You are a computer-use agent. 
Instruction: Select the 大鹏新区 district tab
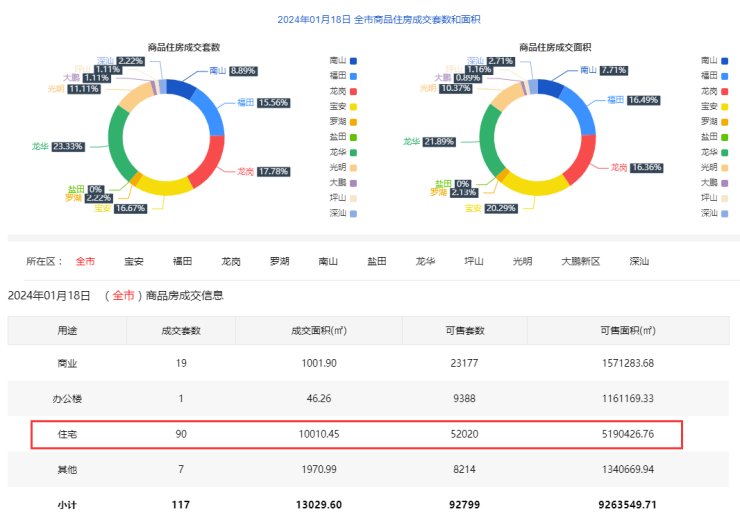580,262
